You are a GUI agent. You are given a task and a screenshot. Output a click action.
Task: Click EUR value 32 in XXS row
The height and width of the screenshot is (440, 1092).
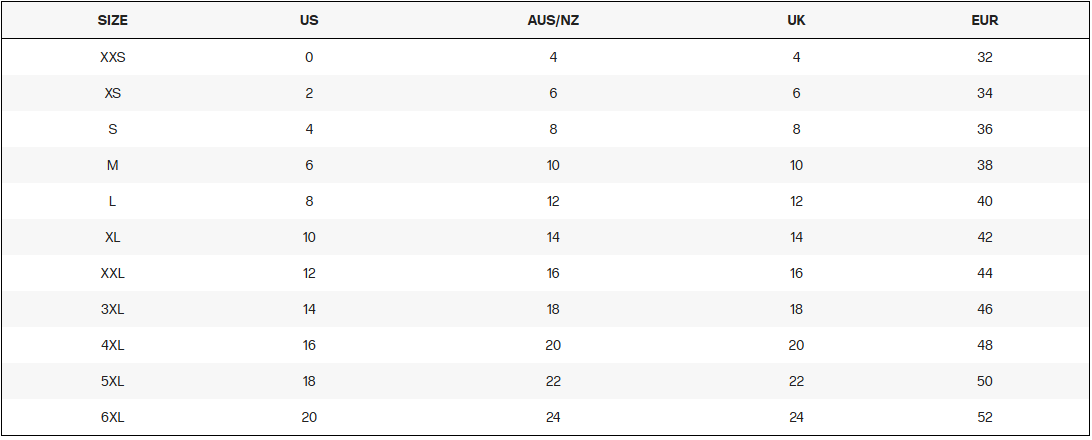coord(985,57)
